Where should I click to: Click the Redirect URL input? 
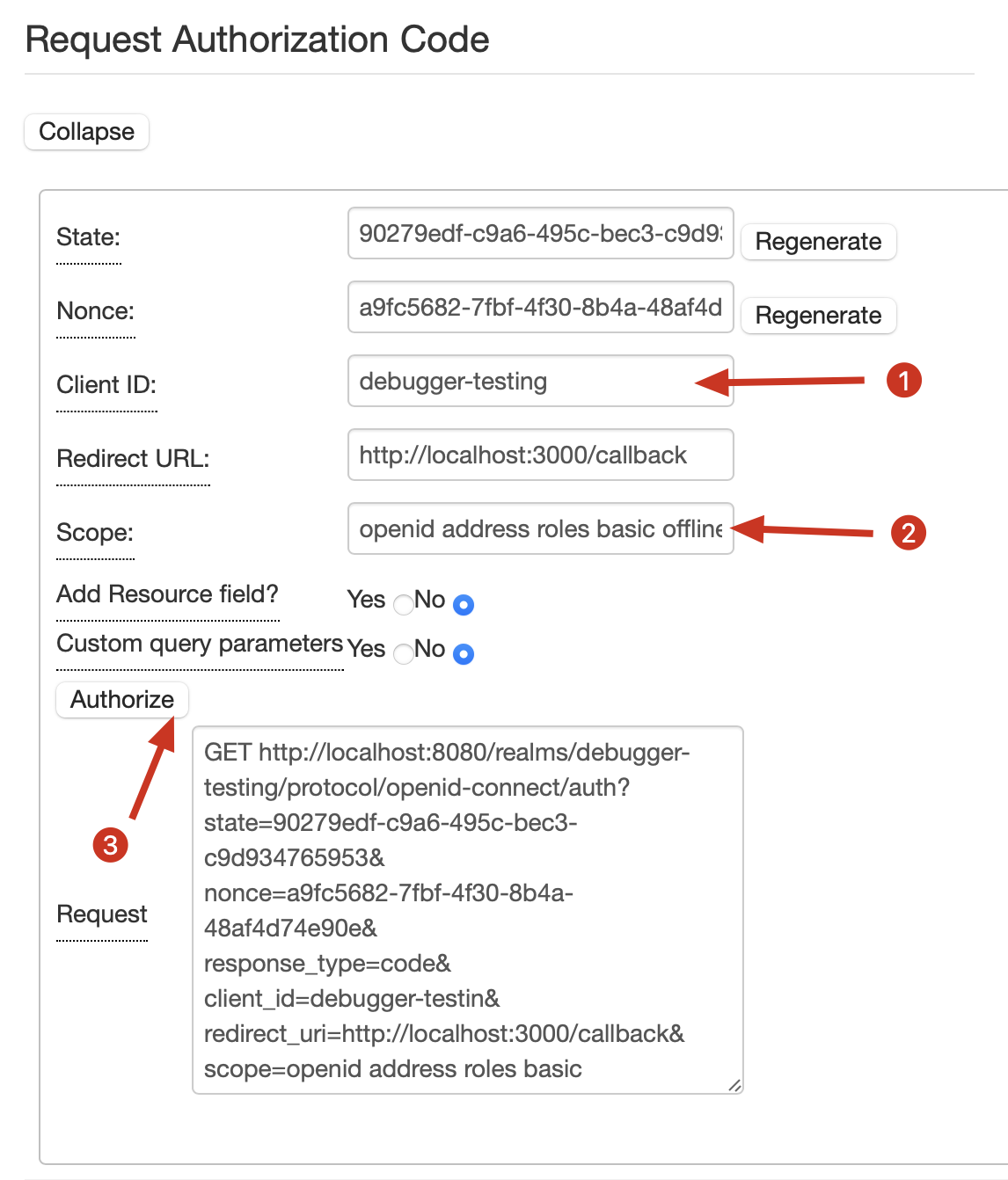click(x=540, y=455)
